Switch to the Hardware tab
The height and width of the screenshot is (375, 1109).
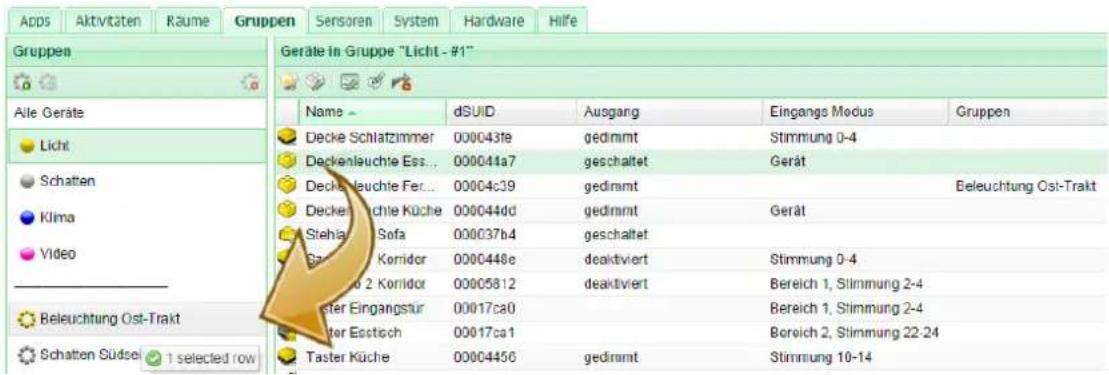(493, 21)
